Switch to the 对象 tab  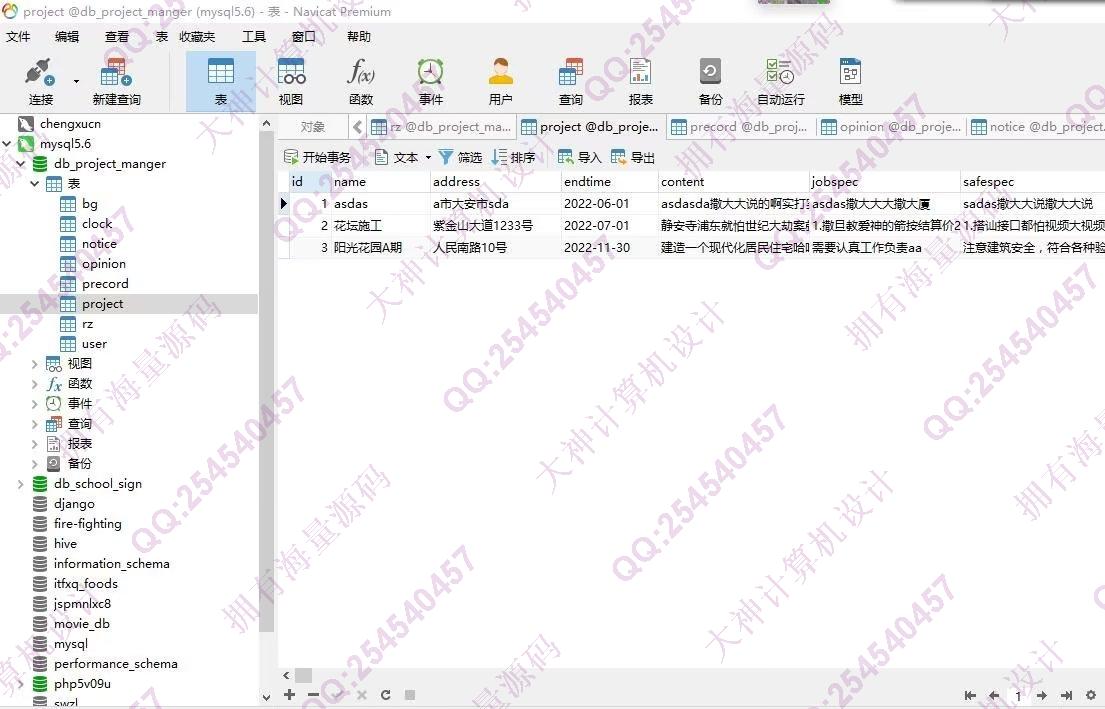[x=312, y=127]
